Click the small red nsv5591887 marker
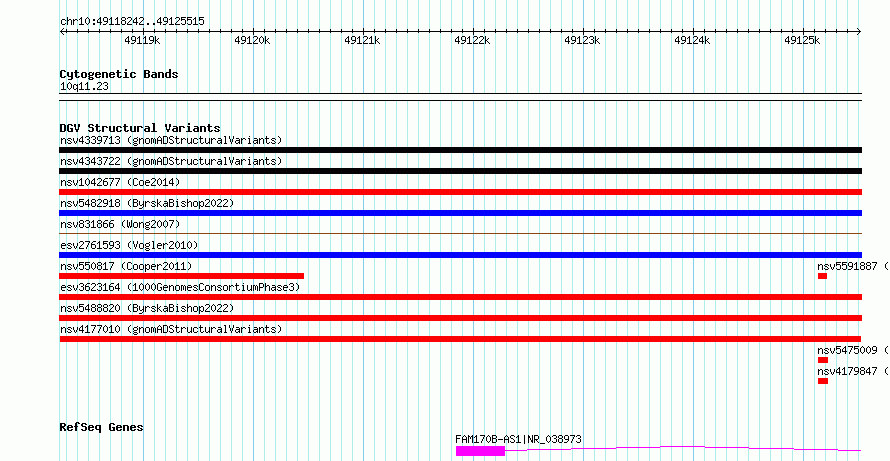Image resolution: width=890 pixels, height=461 pixels. pos(822,276)
